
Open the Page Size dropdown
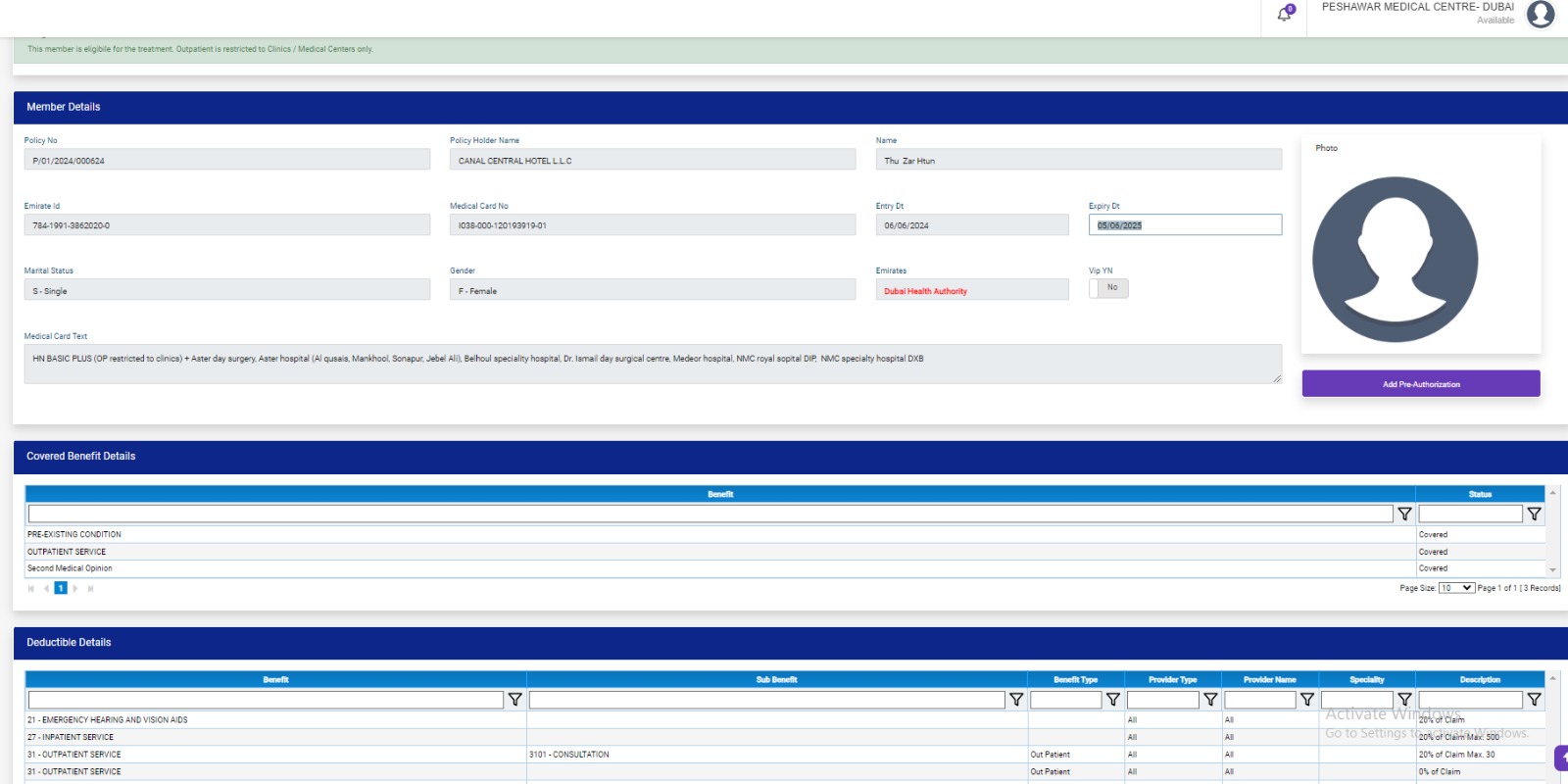point(1456,588)
